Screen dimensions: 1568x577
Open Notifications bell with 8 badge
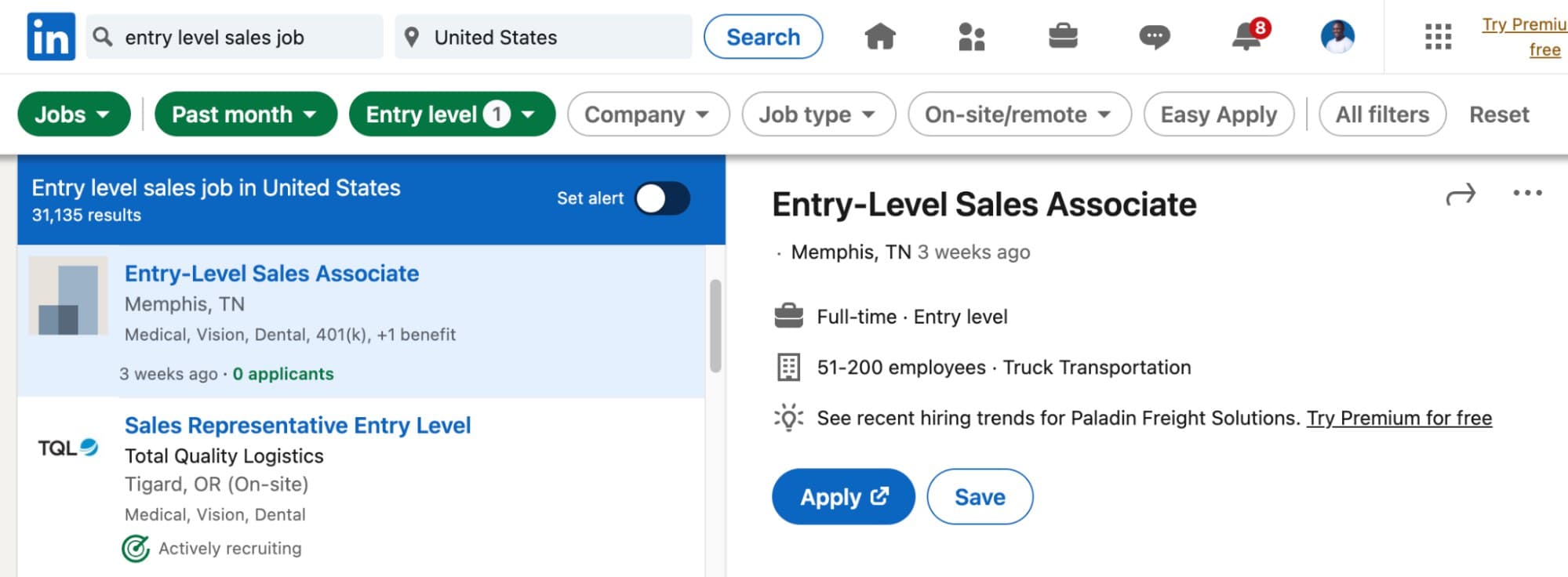coord(1246,37)
